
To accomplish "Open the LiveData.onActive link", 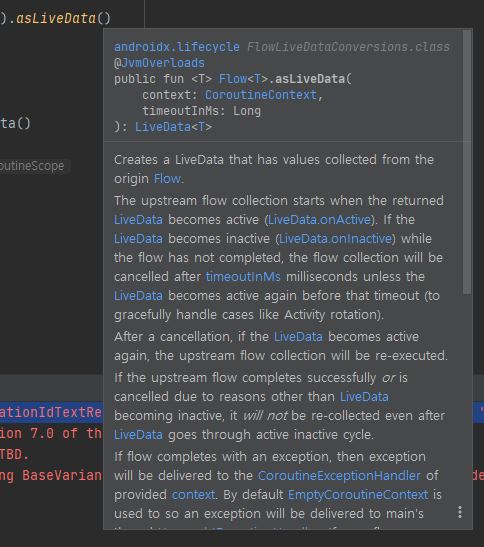I will pos(319,220).
